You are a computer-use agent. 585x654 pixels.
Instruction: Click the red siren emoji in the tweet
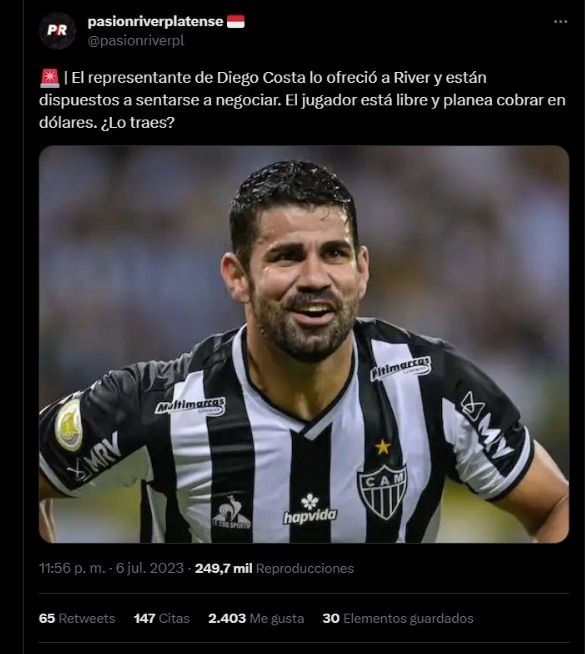tap(50, 78)
